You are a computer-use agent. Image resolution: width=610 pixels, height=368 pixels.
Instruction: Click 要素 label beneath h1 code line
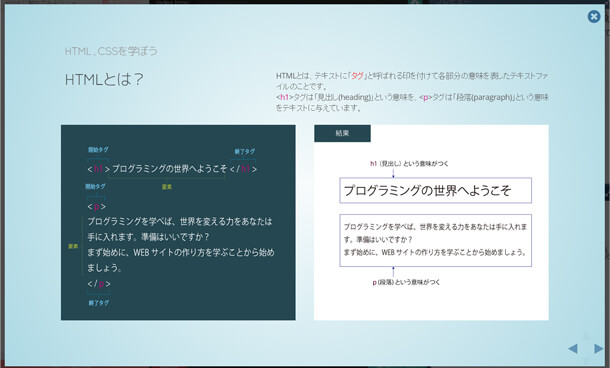[167, 187]
